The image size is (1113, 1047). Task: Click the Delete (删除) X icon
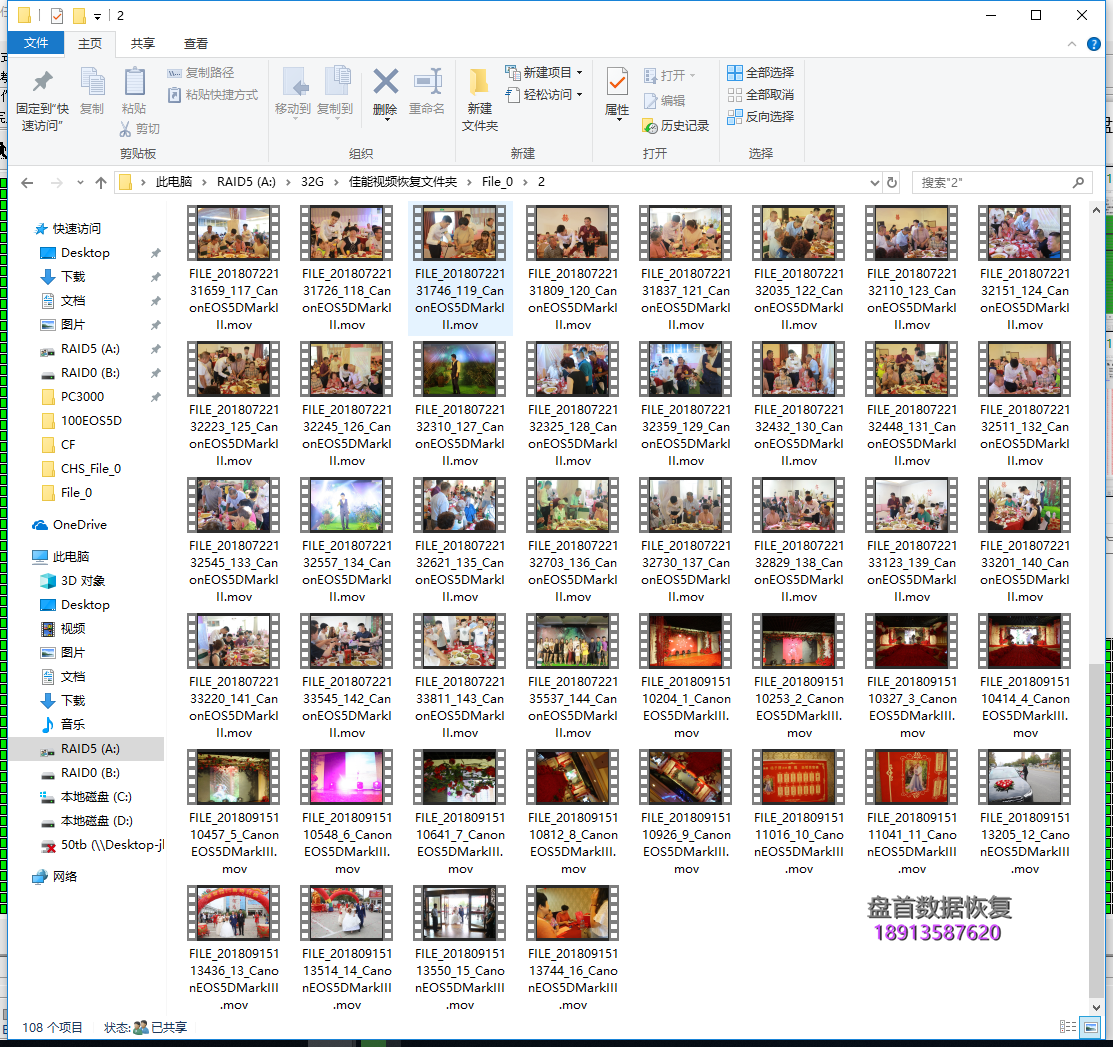coord(385,82)
